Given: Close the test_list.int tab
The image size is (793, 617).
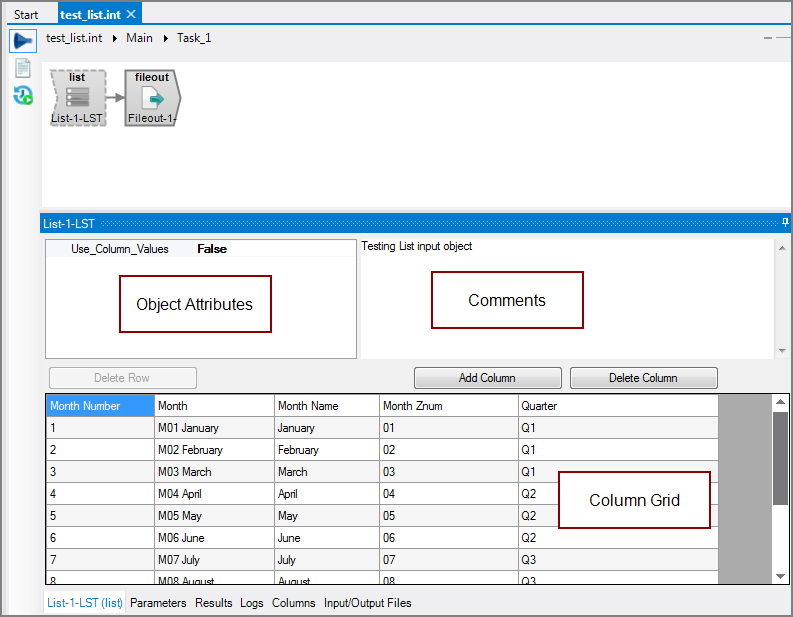Looking at the screenshot, I should click(x=131, y=14).
